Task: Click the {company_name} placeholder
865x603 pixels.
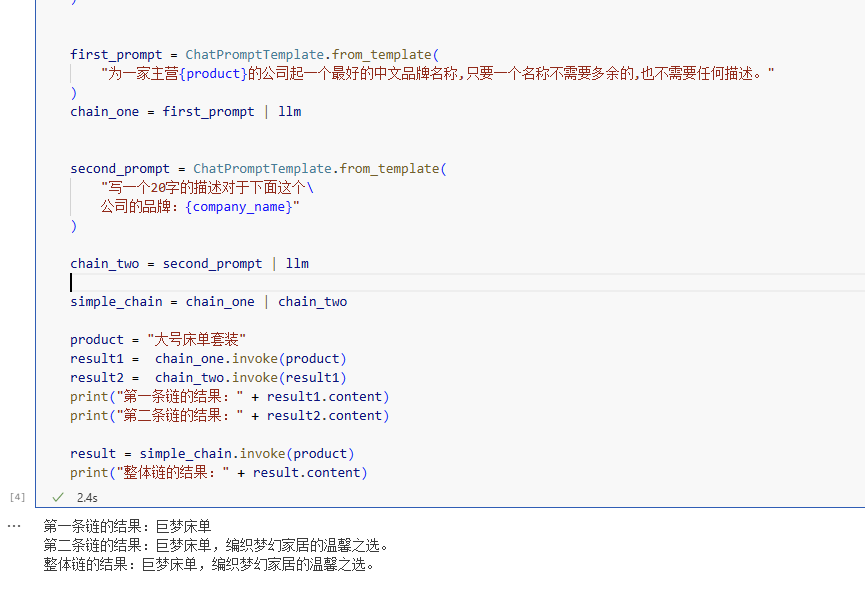Action: pos(239,206)
